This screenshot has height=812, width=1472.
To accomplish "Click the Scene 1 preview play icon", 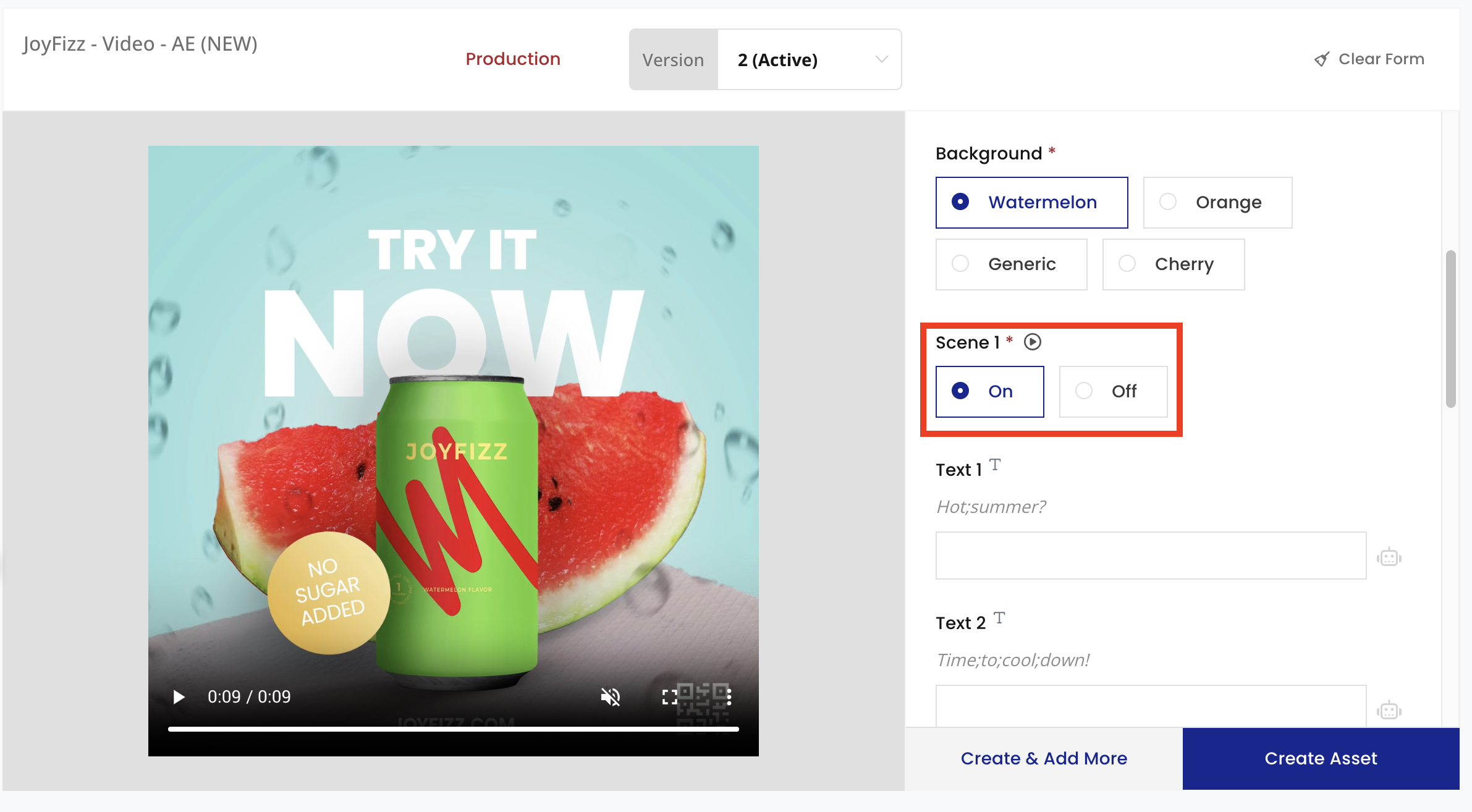I will [1032, 342].
